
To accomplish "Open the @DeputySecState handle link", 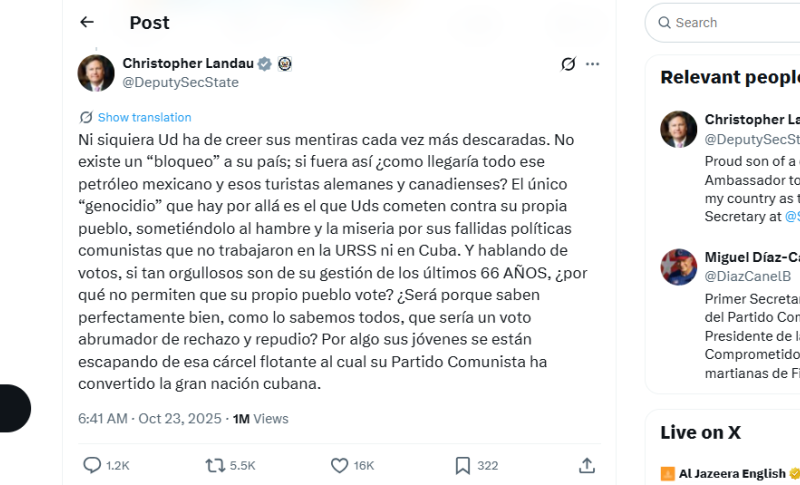I will (x=180, y=82).
